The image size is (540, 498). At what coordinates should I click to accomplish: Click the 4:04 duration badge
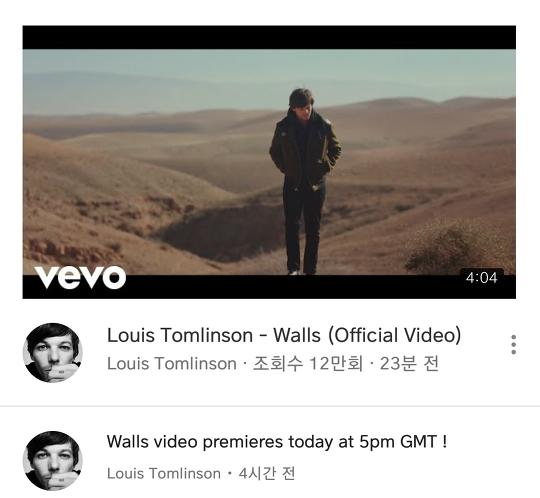point(481,278)
